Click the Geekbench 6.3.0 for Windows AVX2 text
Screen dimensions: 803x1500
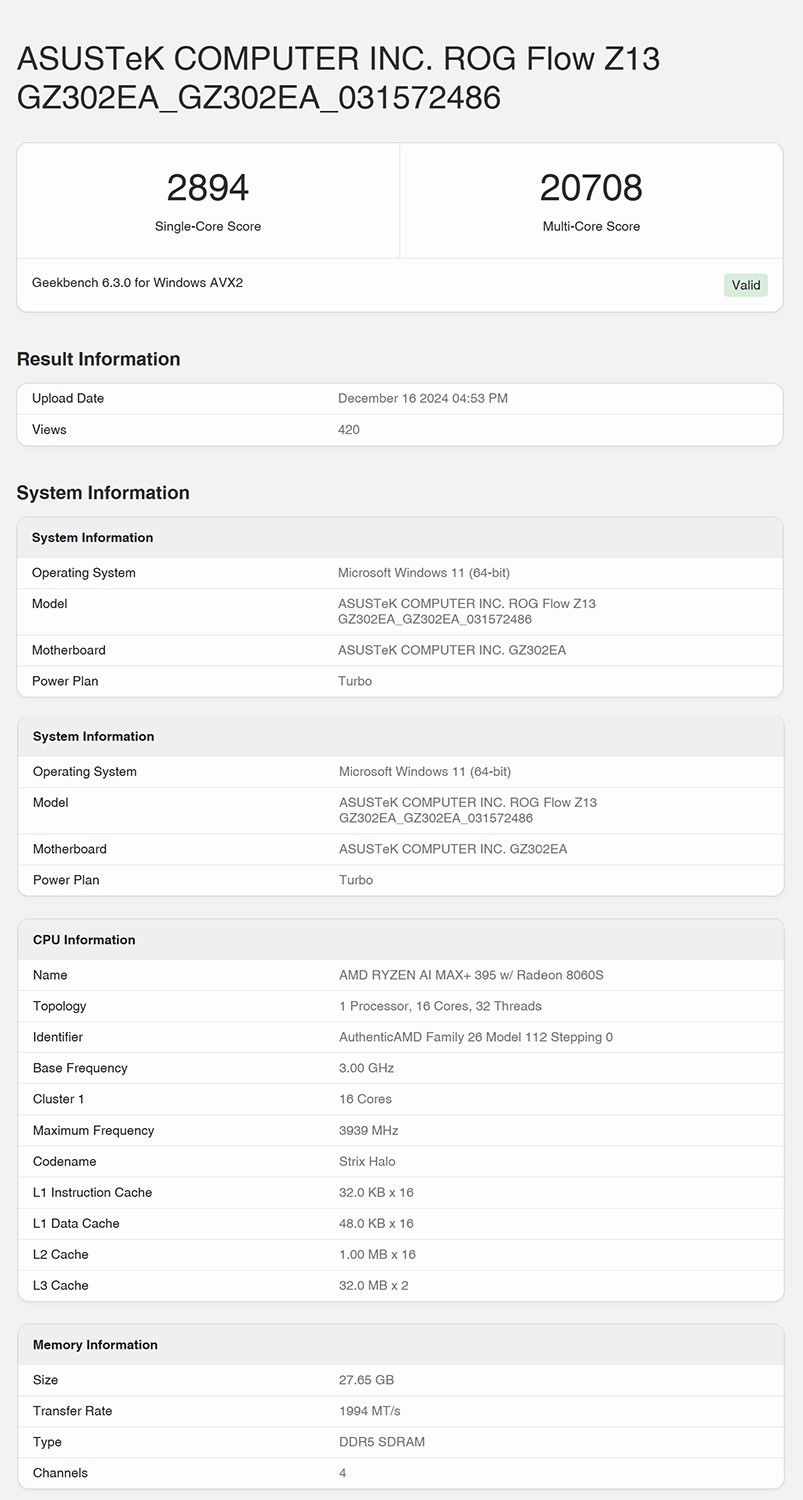point(137,283)
